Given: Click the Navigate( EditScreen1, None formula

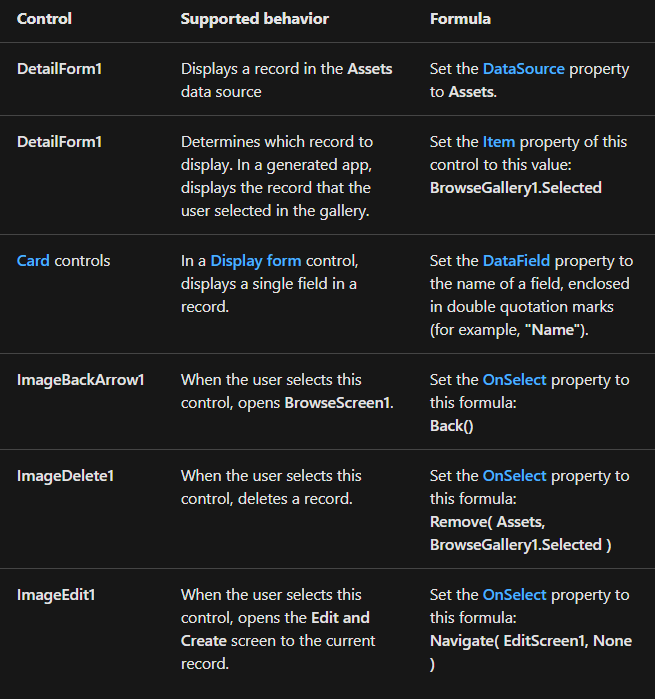Looking at the screenshot, I should click(530, 641).
